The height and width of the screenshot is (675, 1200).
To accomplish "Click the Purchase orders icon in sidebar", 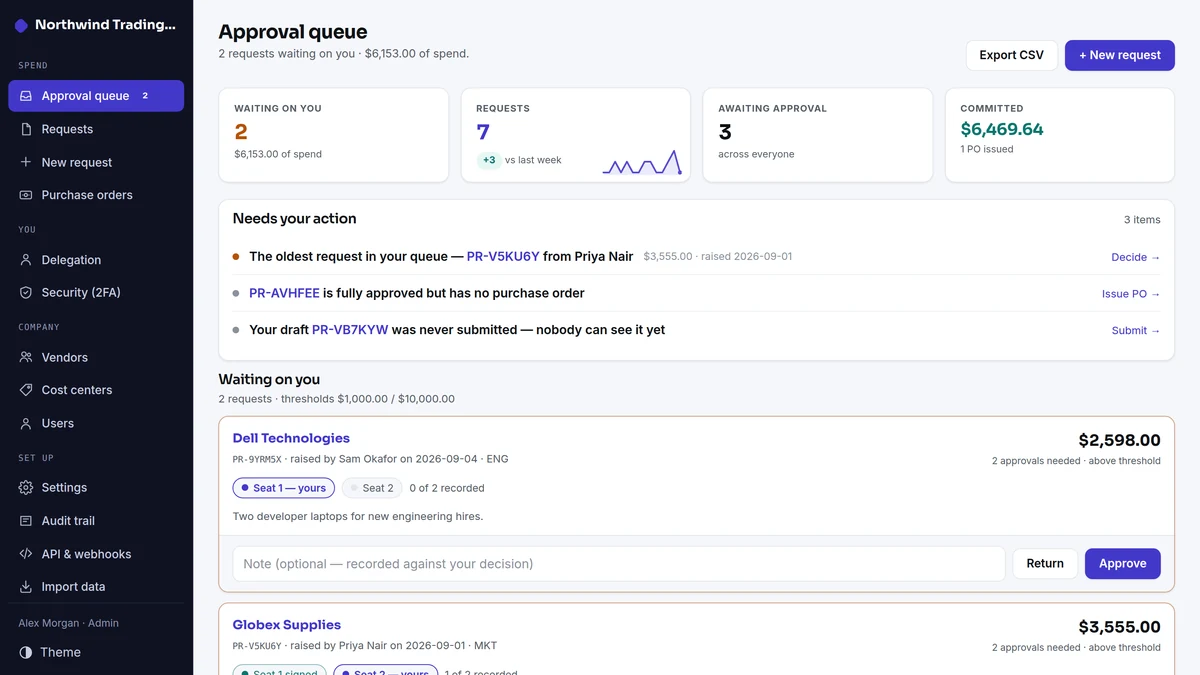I will [x=26, y=195].
